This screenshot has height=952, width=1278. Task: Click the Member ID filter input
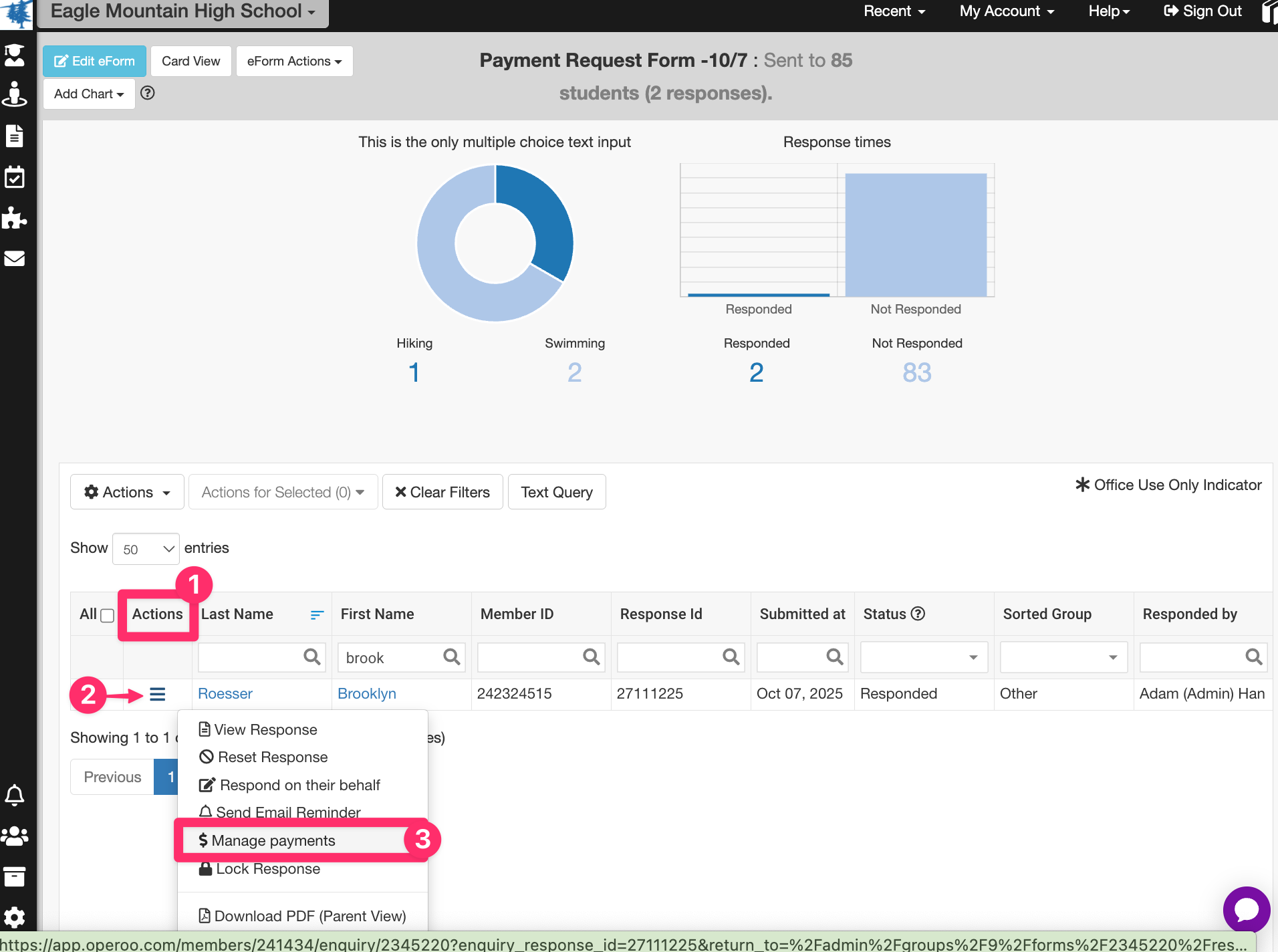pyautogui.click(x=541, y=657)
